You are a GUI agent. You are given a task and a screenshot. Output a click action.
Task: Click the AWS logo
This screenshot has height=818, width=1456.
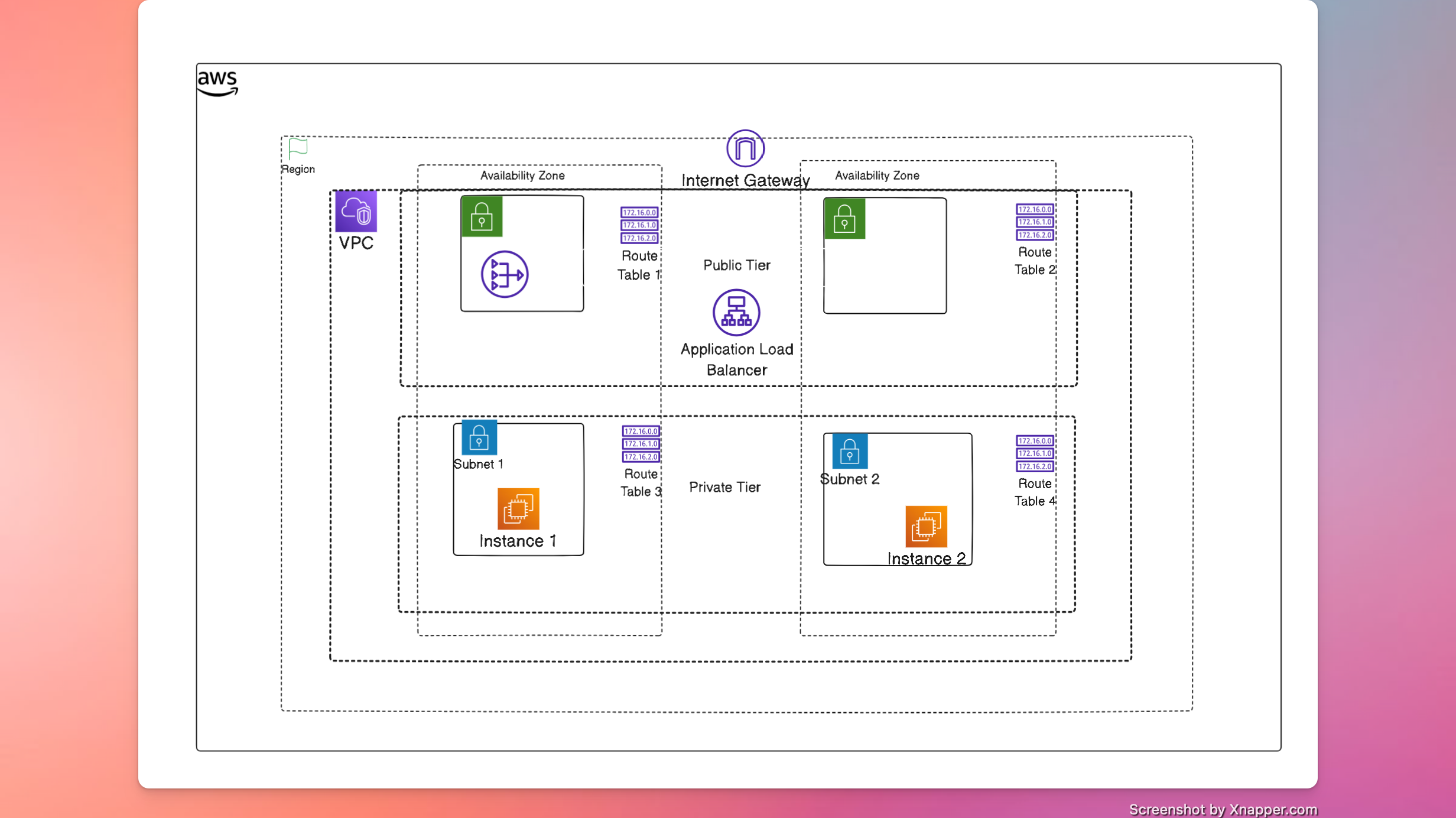(x=217, y=83)
